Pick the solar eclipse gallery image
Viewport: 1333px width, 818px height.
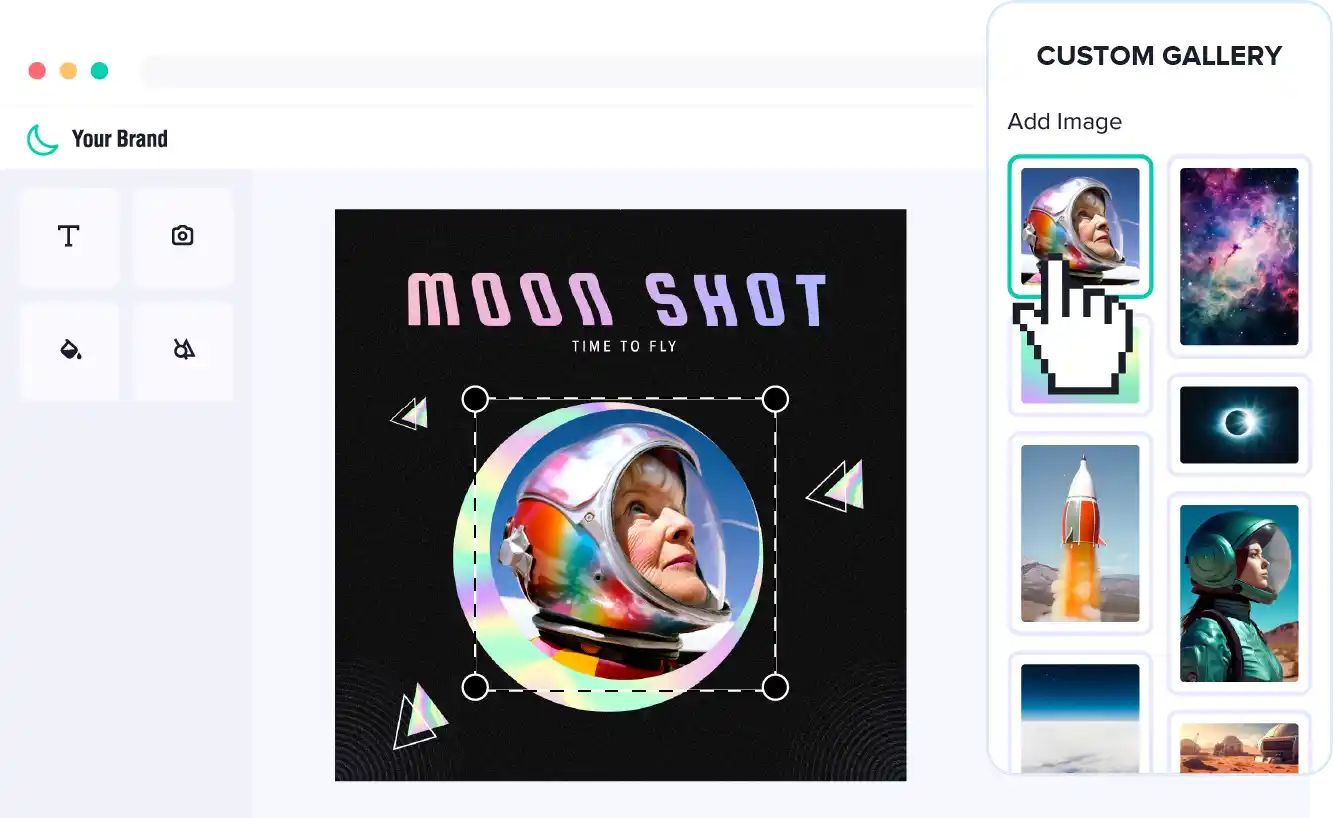coord(1239,425)
